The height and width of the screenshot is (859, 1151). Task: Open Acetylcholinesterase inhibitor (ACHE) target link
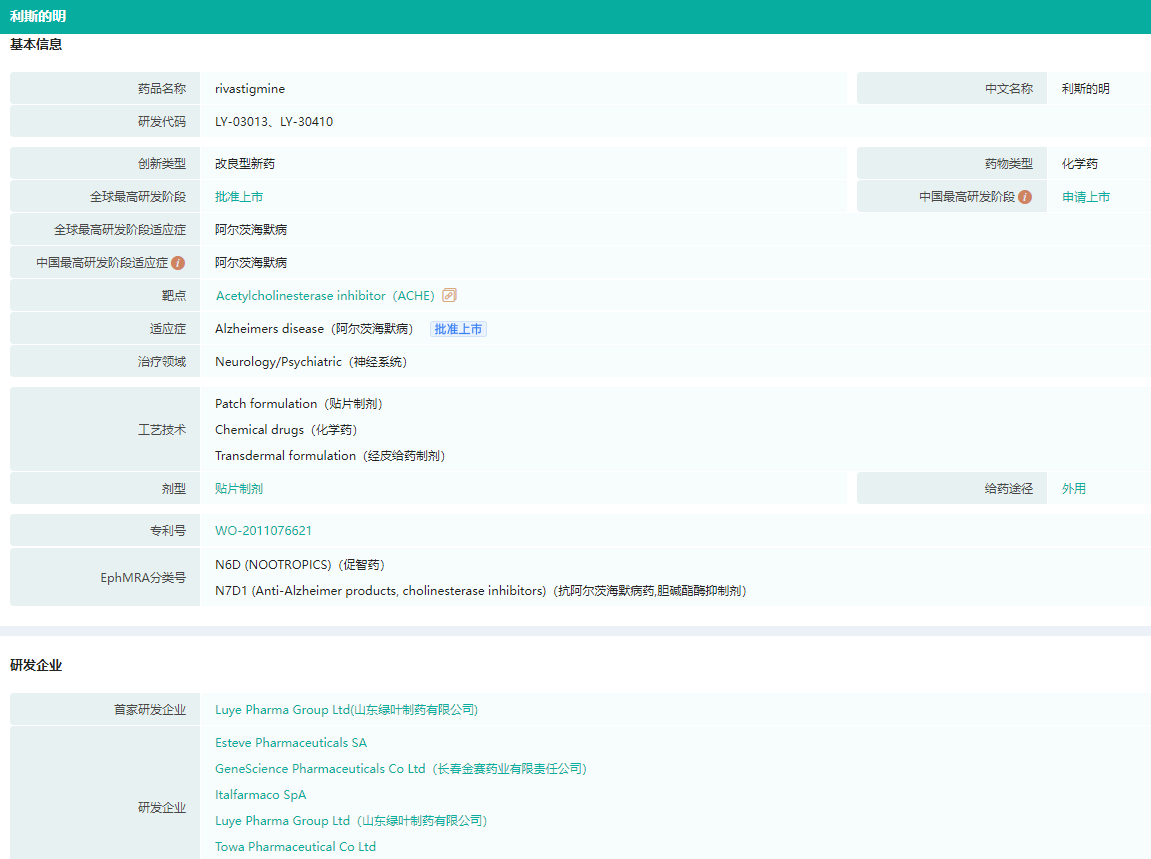click(x=325, y=296)
